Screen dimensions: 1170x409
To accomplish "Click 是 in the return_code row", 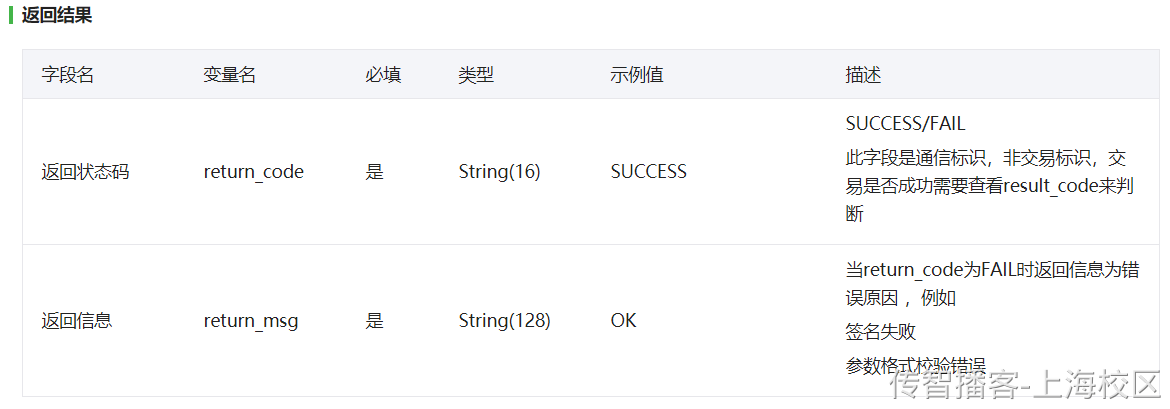I will (x=375, y=172).
